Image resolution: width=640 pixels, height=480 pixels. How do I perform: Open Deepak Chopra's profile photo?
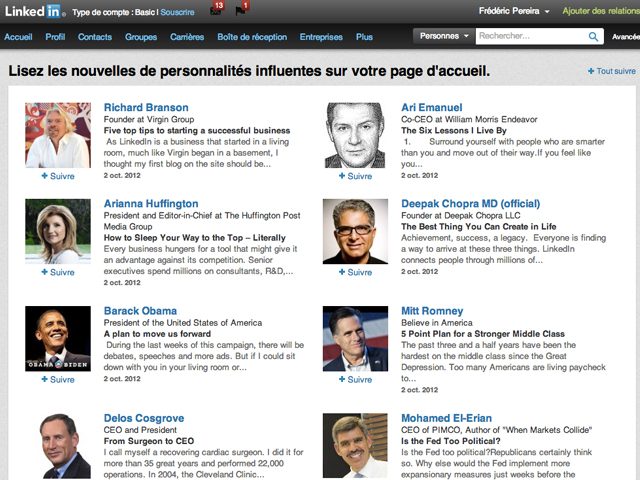tap(356, 231)
